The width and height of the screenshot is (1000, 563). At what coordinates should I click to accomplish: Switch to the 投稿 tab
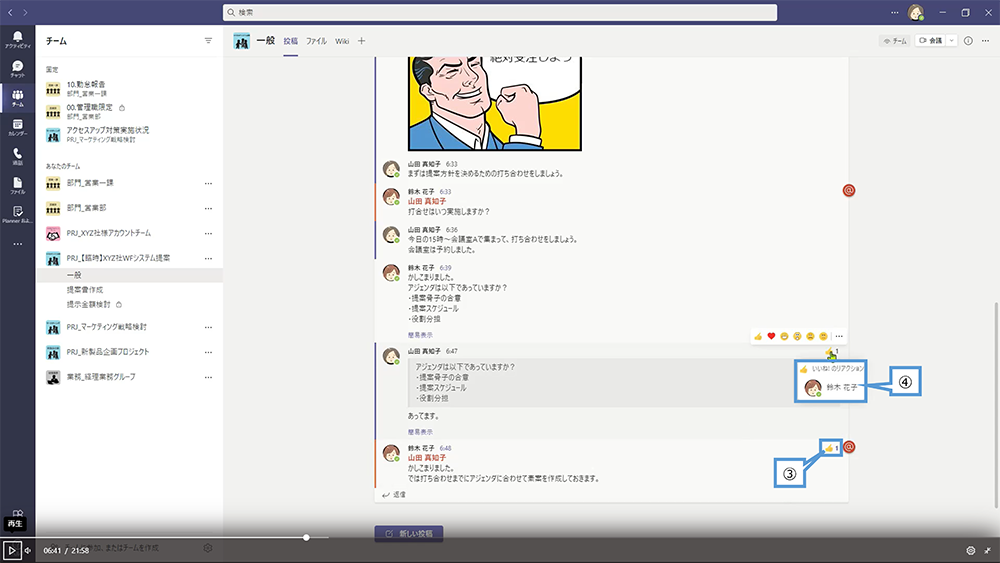(291, 41)
